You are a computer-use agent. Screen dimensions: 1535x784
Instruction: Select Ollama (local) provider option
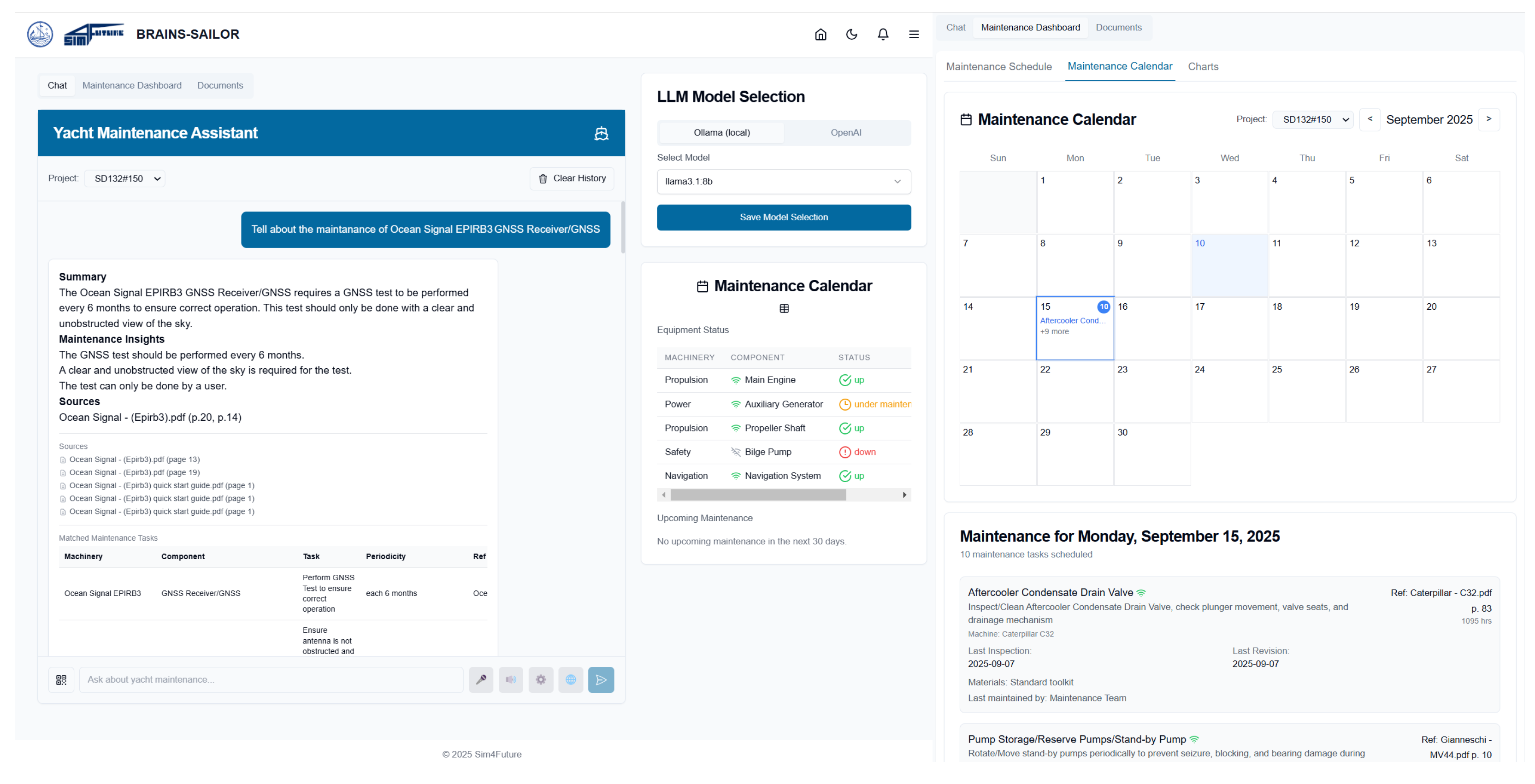[721, 133]
